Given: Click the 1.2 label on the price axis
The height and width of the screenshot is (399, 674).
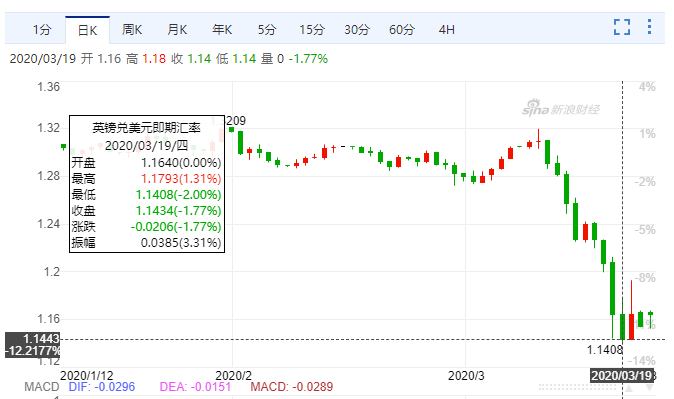Looking at the screenshot, I should pos(52,272).
